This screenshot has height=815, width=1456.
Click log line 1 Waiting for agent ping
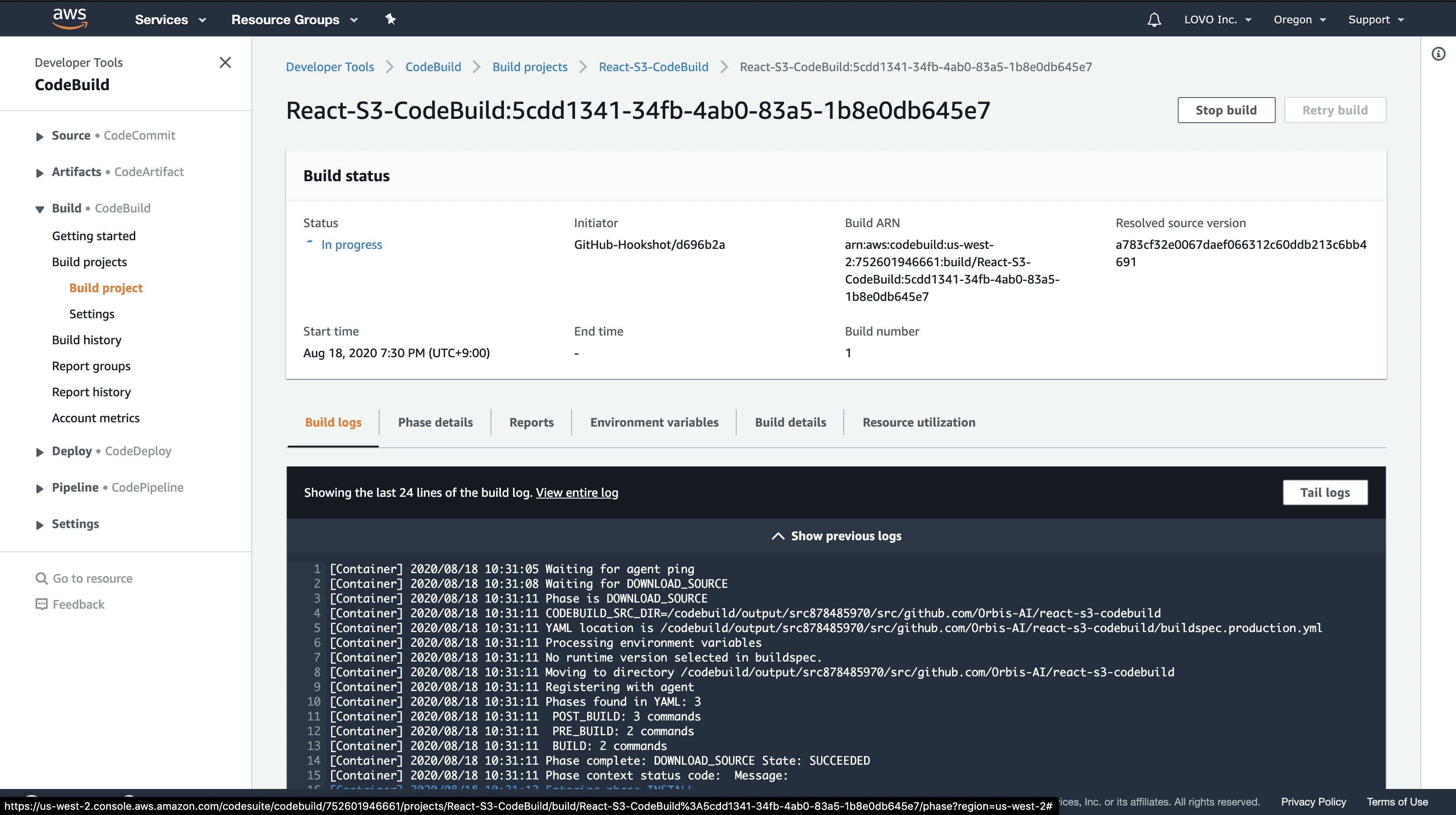click(511, 569)
